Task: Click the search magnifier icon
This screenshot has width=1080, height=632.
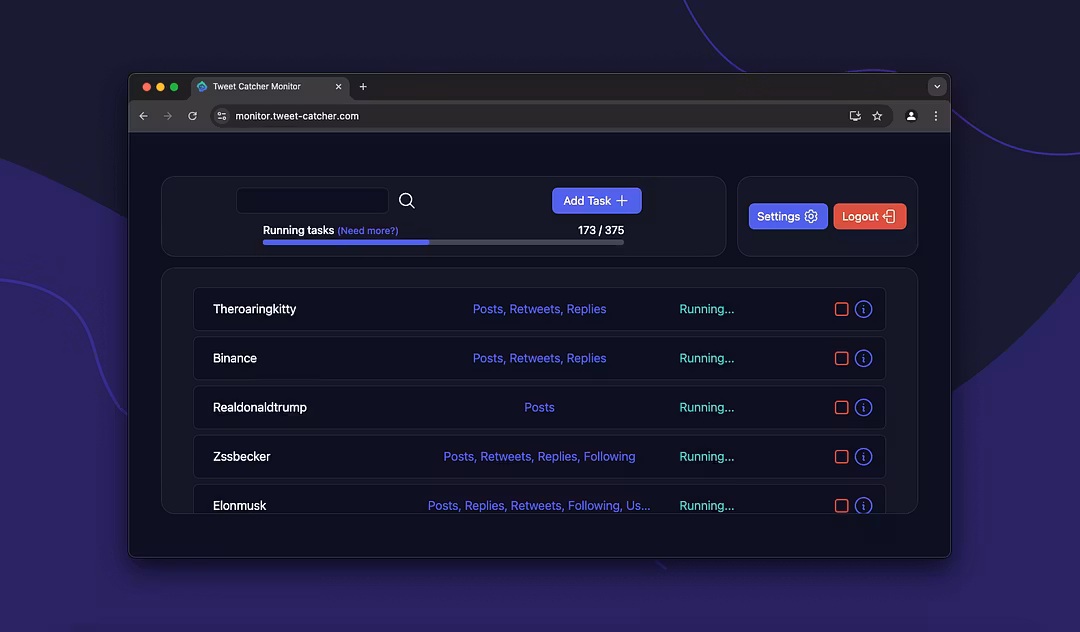Action: (x=406, y=200)
